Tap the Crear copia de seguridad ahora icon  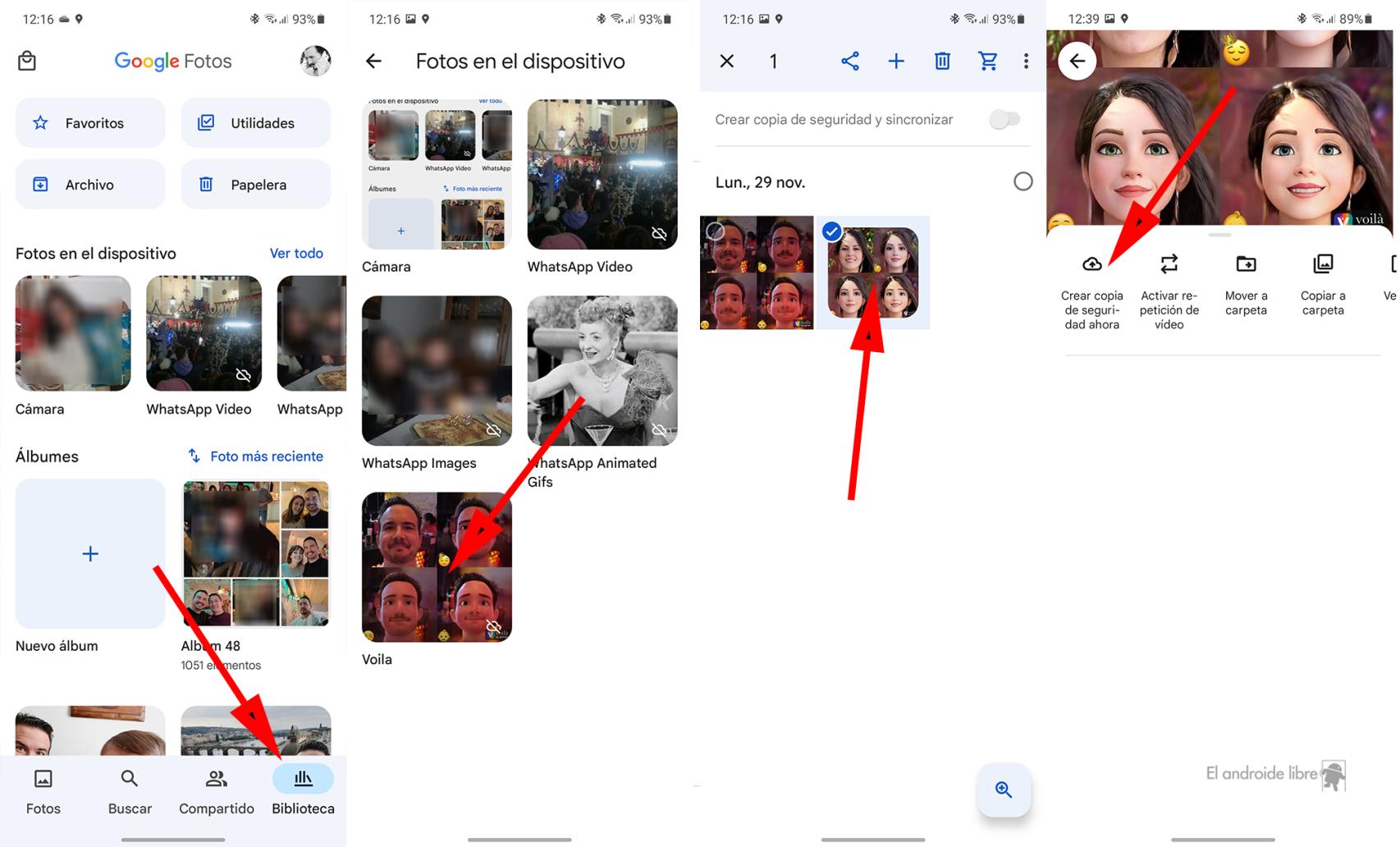(x=1091, y=264)
